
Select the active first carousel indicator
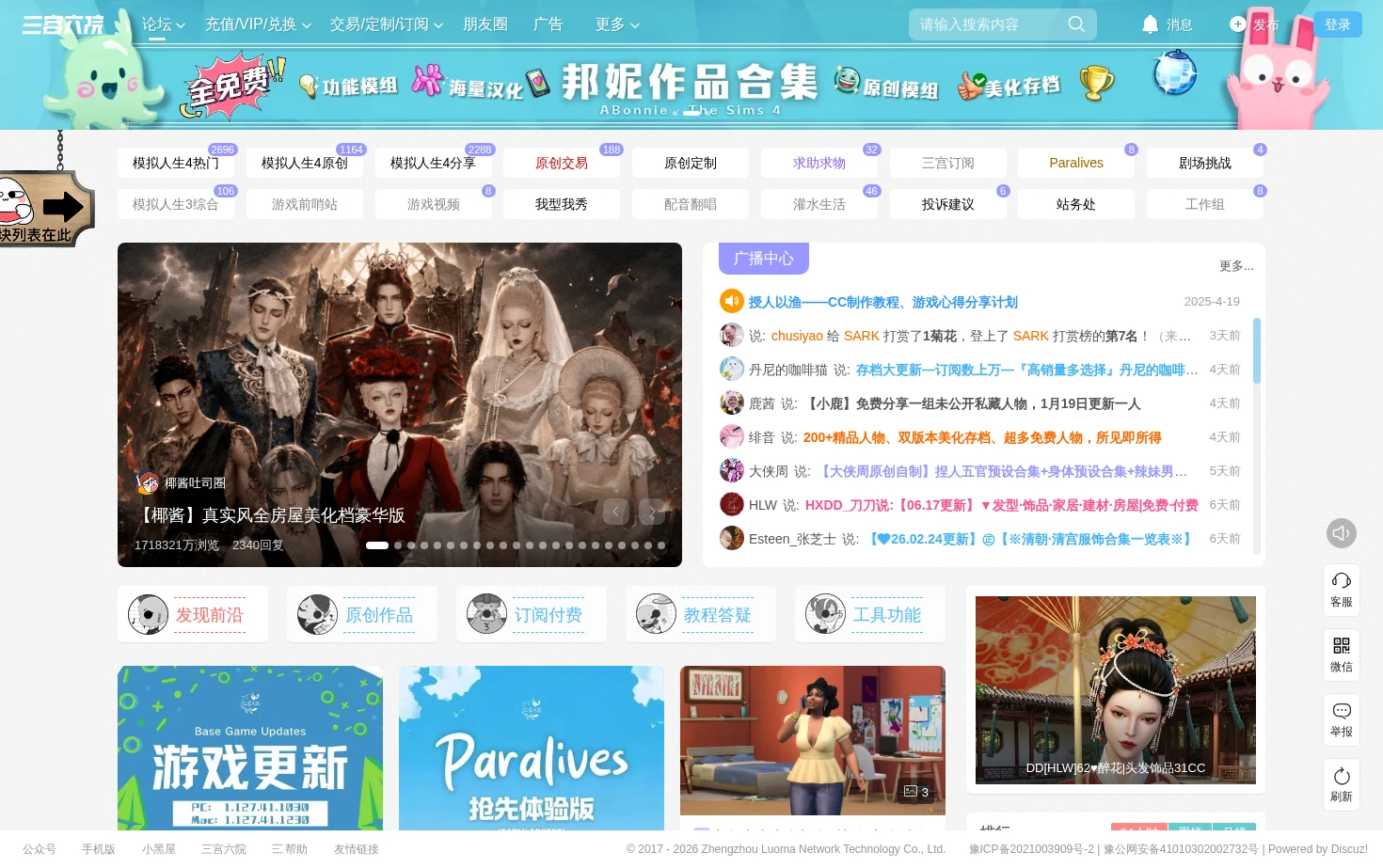click(377, 545)
